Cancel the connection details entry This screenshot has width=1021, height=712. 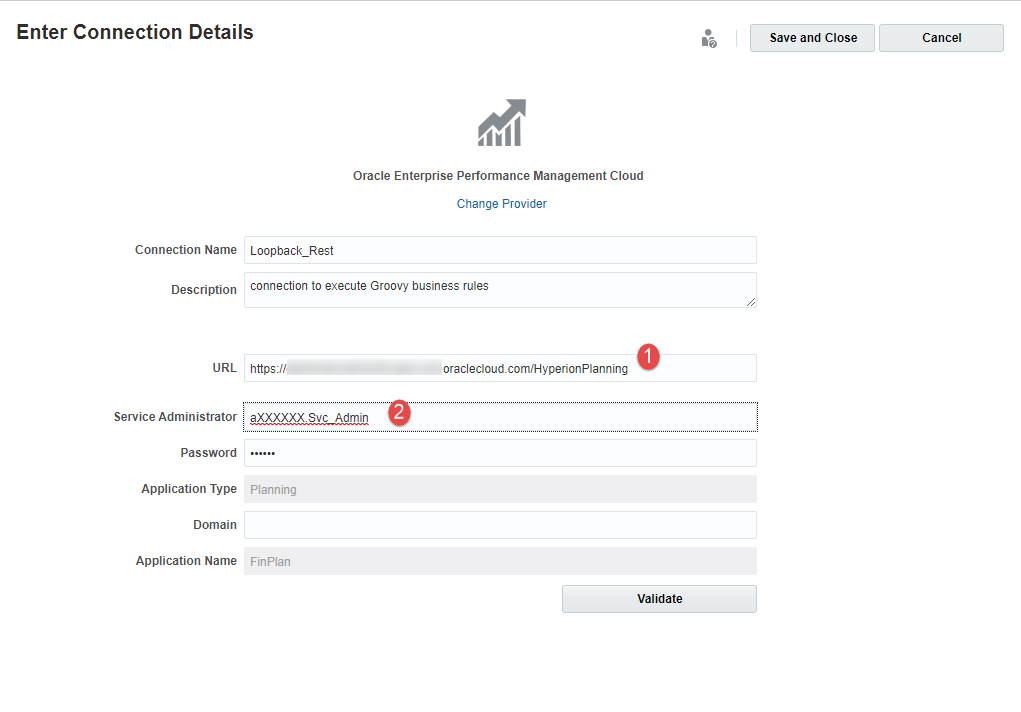(940, 37)
